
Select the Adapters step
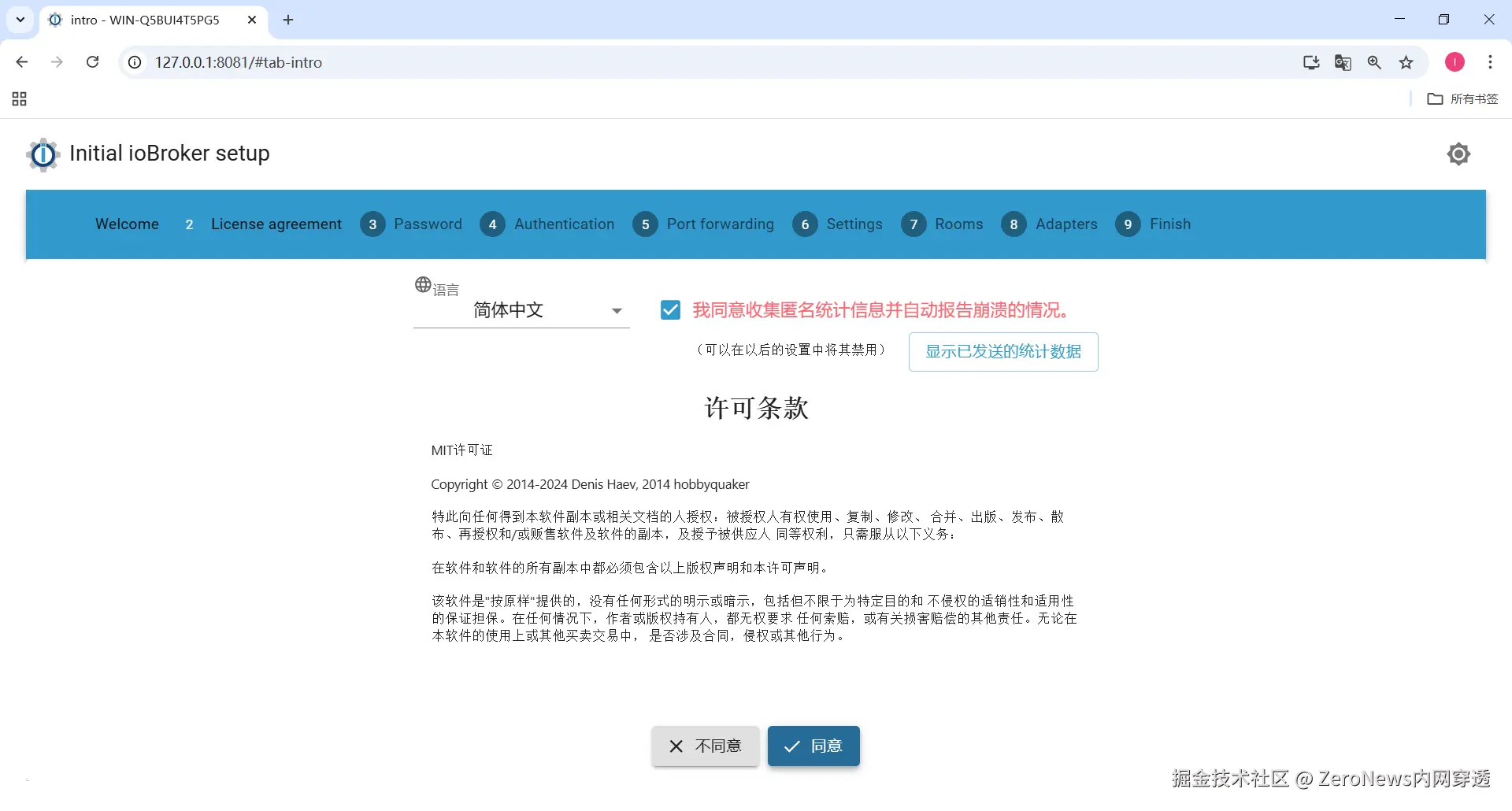(1049, 224)
